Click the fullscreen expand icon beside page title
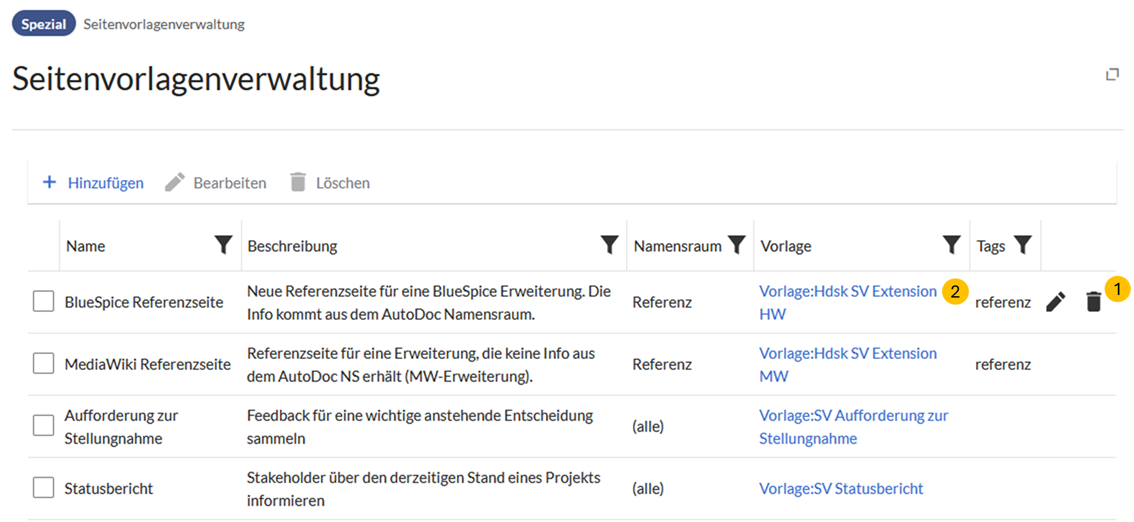Viewport: 1134px width, 522px height. point(1112,75)
